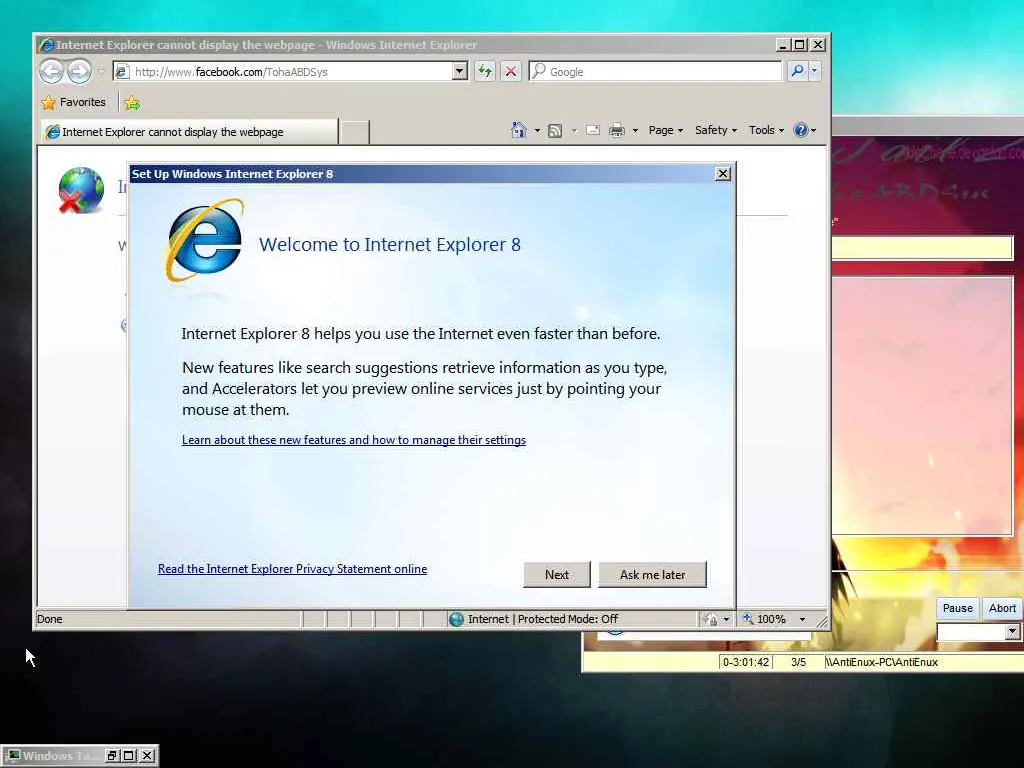Click the security lock icon in status bar
Viewport: 1024px width, 768px height.
[711, 619]
